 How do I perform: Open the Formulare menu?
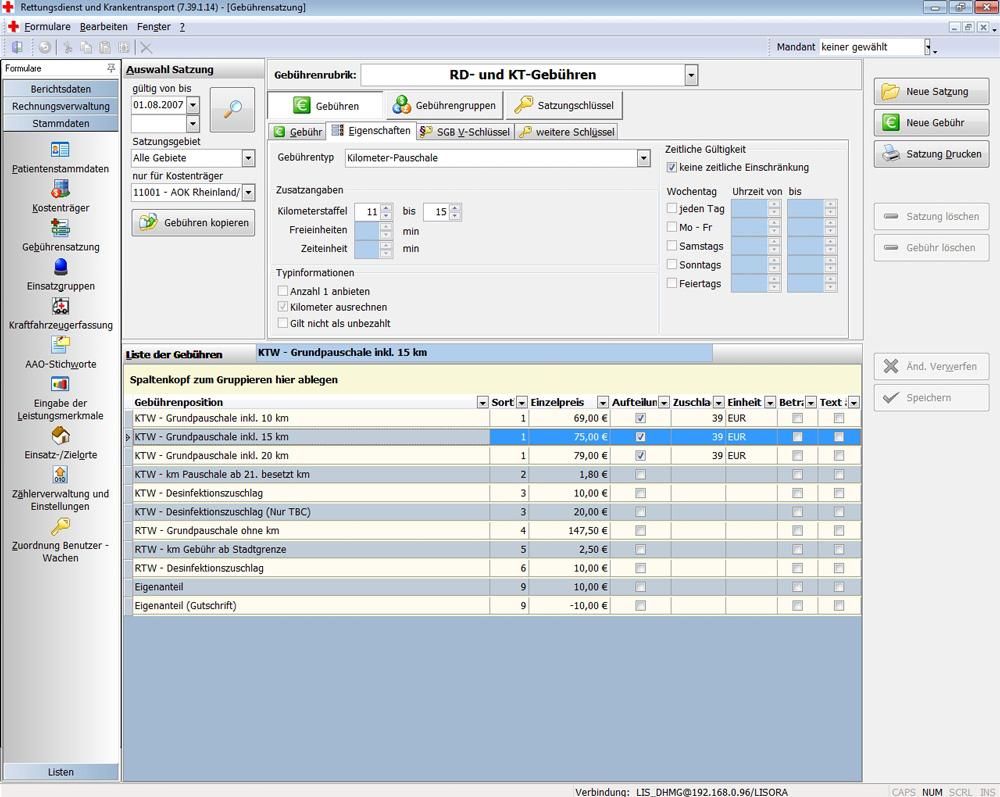[46, 27]
